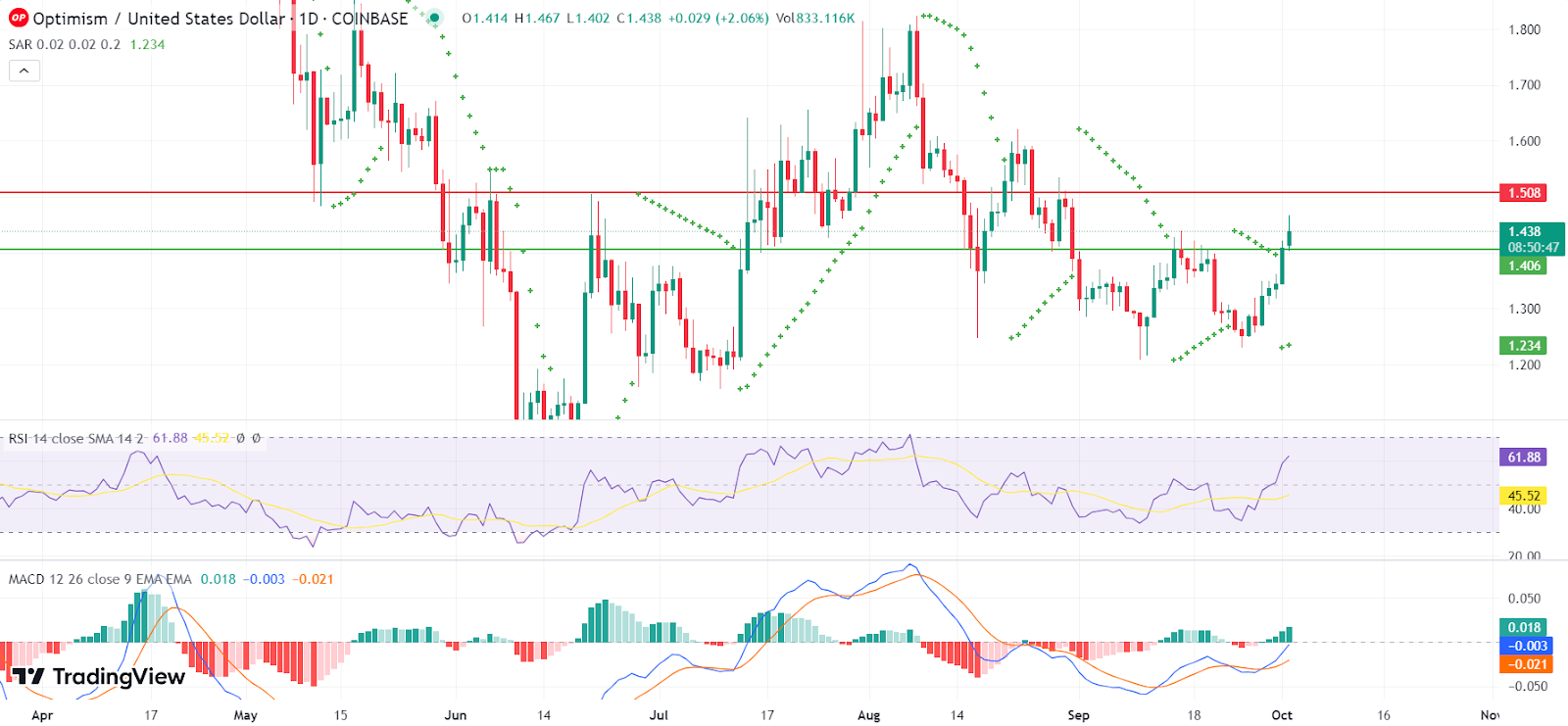This screenshot has height=726, width=1568.
Task: Click the green market status dot
Action: 434,19
